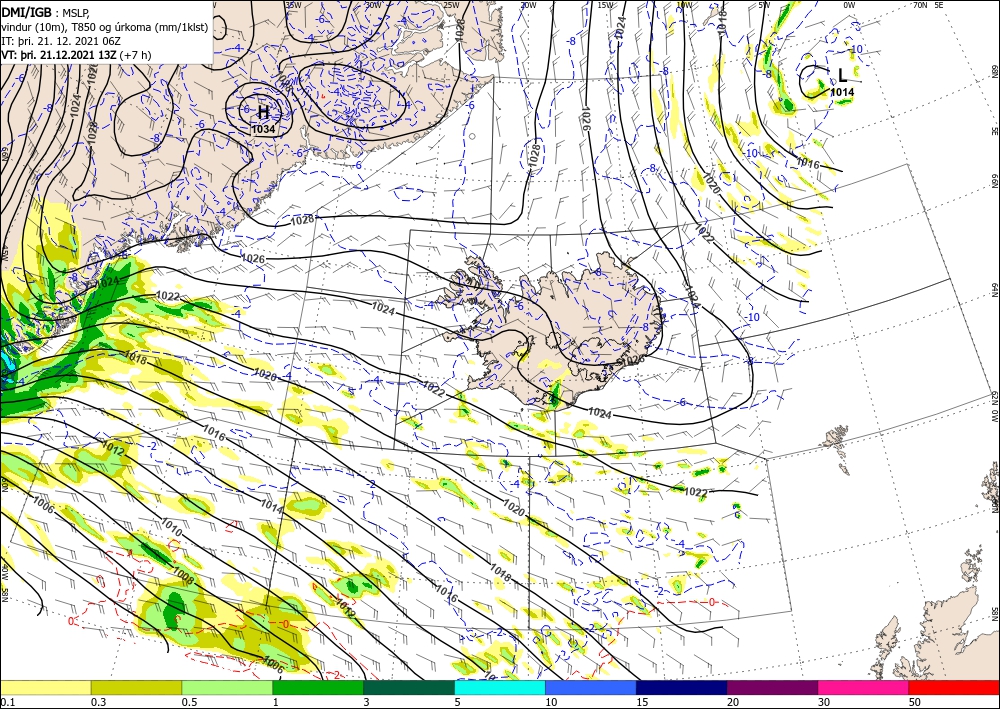Click the "IT: þri. 21. 12. 2021 06Z" line
Viewport: 1000px width, 709px height.
[x=61, y=41]
